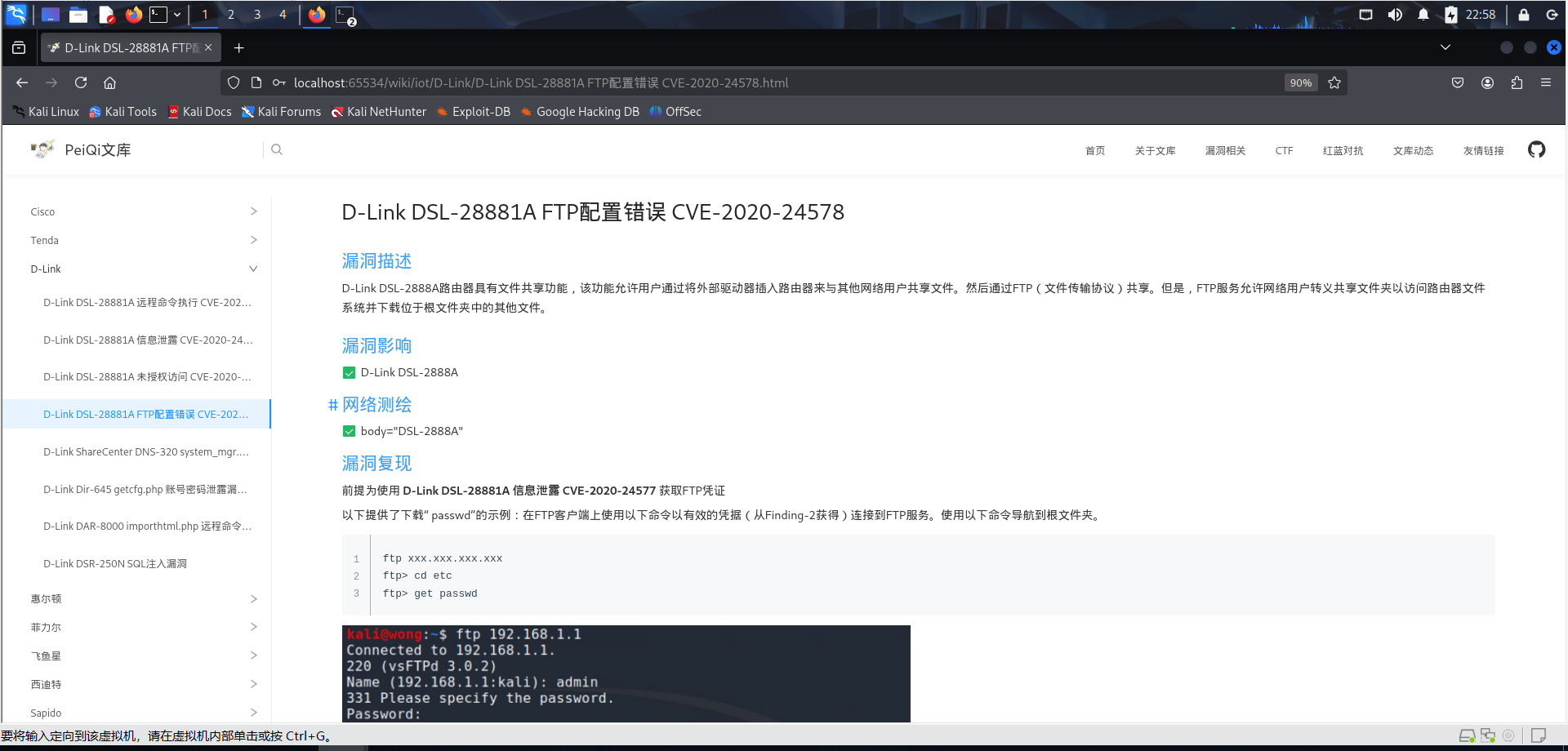Open the 漏洞相关 nav menu item
Screen dimensions: 1568x751
(x=1225, y=150)
